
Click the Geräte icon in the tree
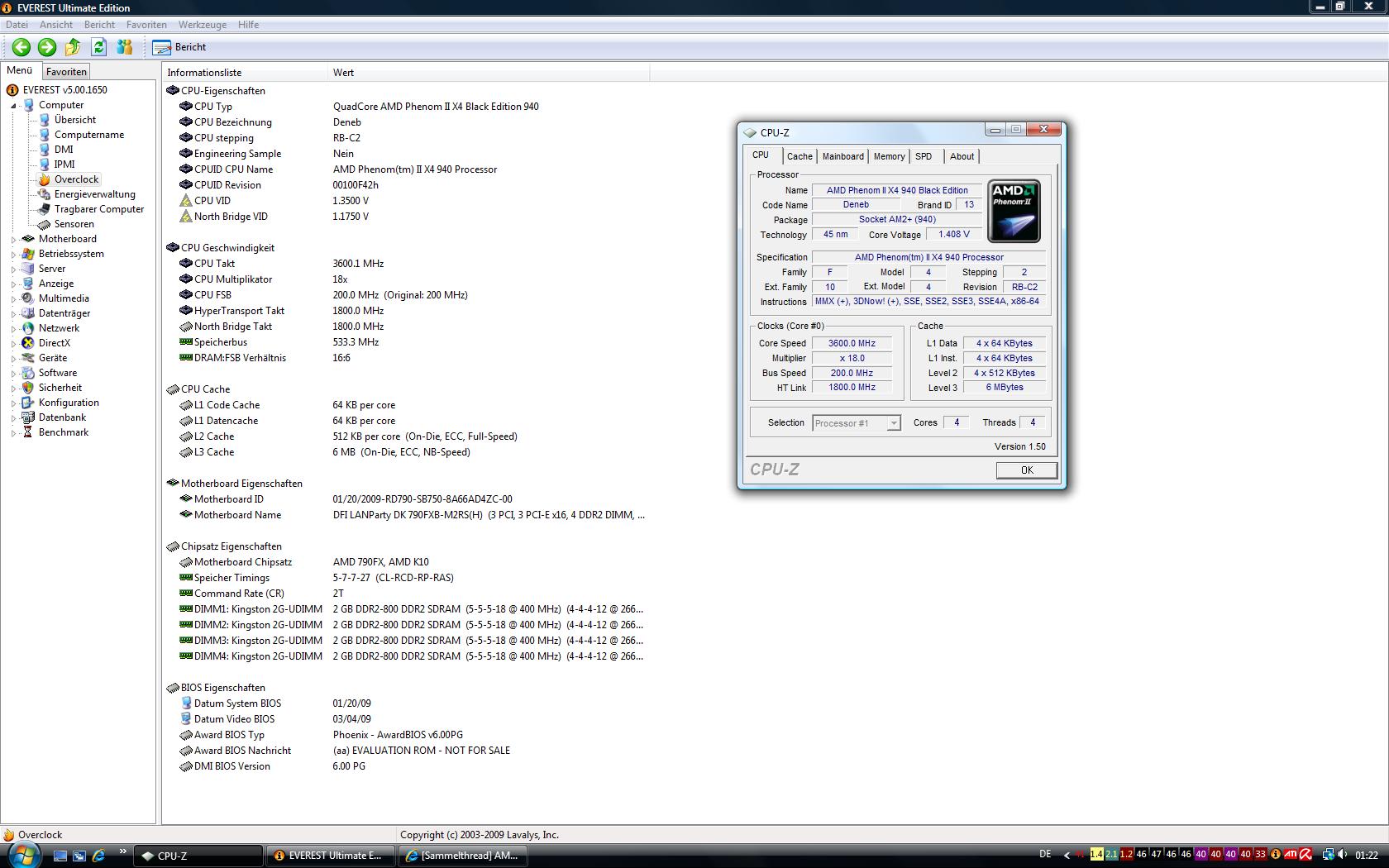click(x=28, y=358)
